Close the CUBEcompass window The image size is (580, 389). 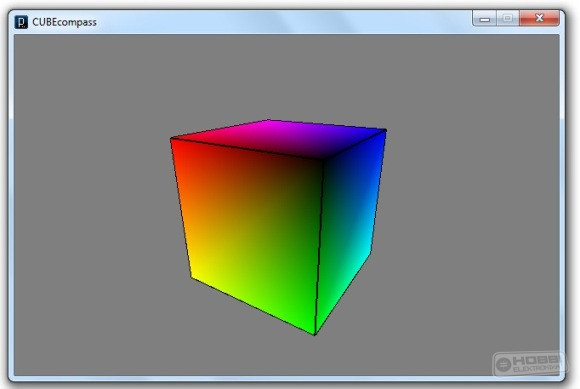point(539,18)
